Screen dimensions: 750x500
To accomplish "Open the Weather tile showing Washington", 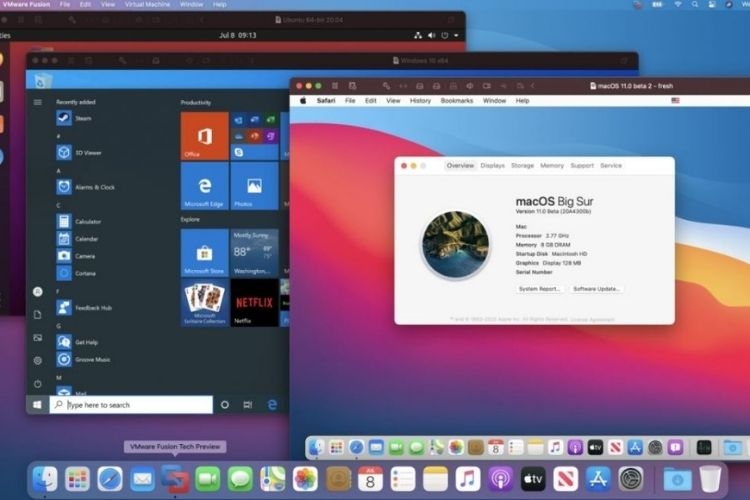I will 254,253.
